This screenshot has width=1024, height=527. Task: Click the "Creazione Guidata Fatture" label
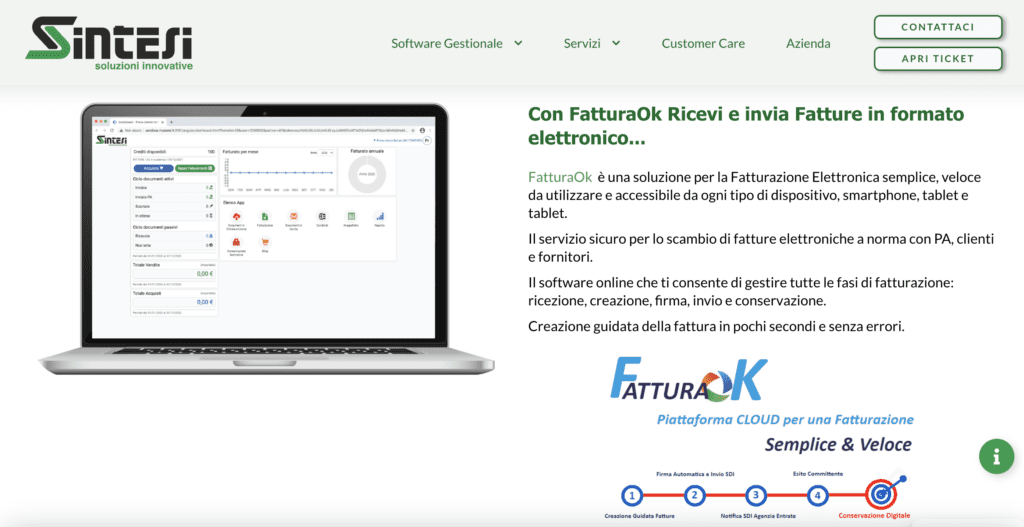coord(639,517)
